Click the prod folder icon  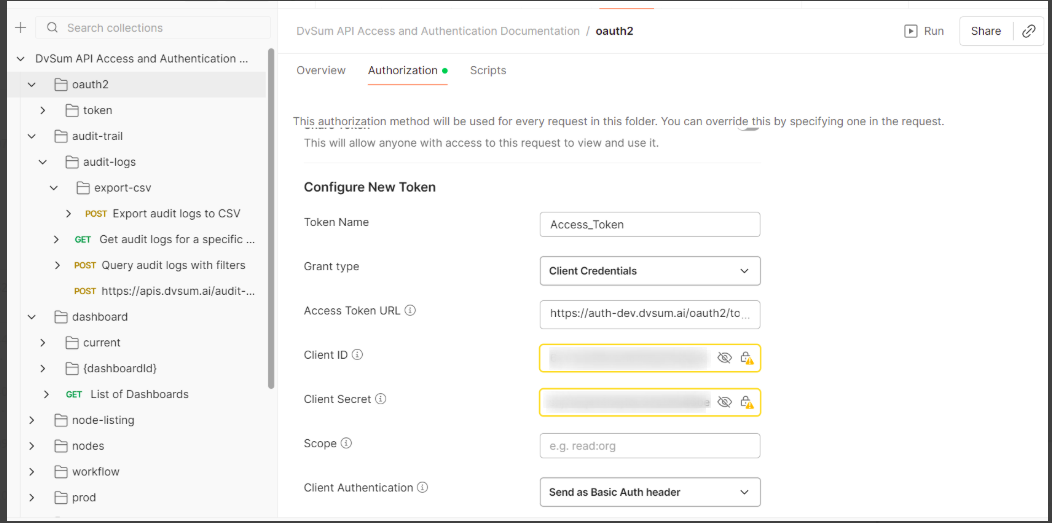62,498
